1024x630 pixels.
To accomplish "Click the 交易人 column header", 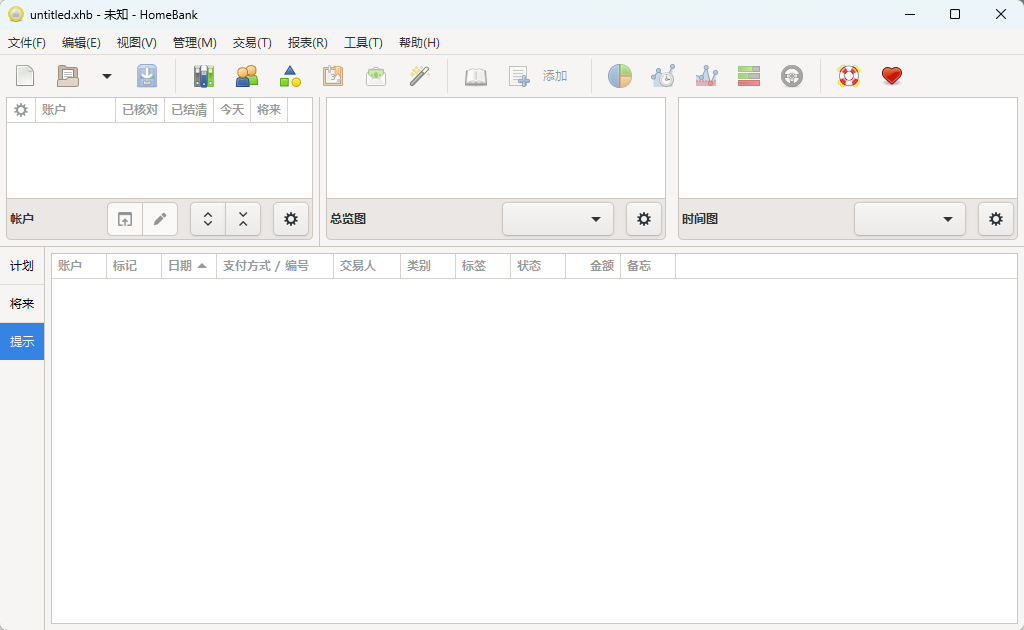I will [366, 266].
